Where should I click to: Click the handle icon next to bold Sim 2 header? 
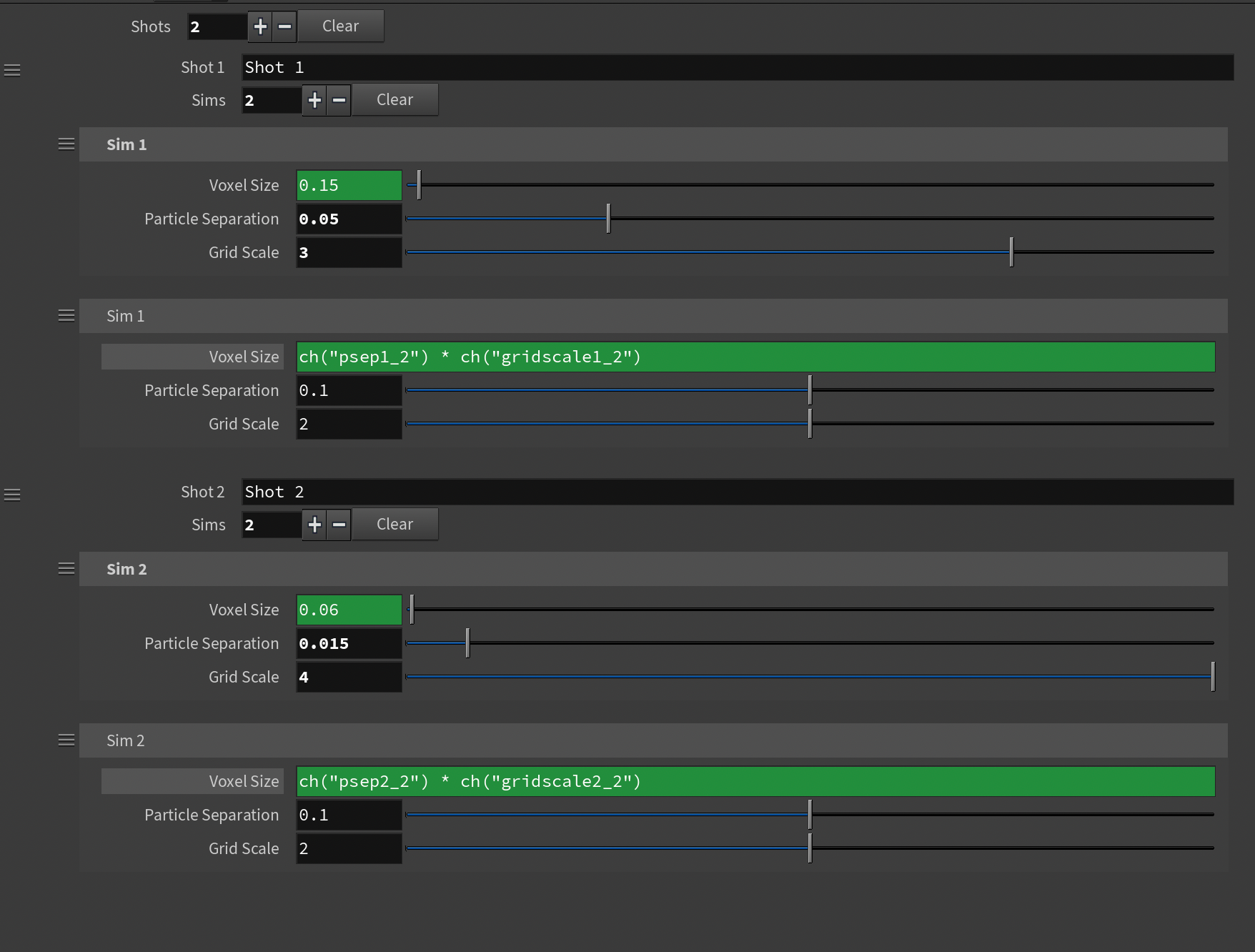(x=66, y=569)
